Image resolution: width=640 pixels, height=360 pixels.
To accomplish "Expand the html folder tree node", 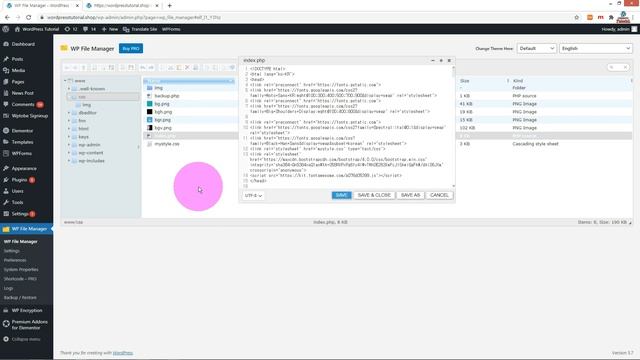I will coord(69,129).
